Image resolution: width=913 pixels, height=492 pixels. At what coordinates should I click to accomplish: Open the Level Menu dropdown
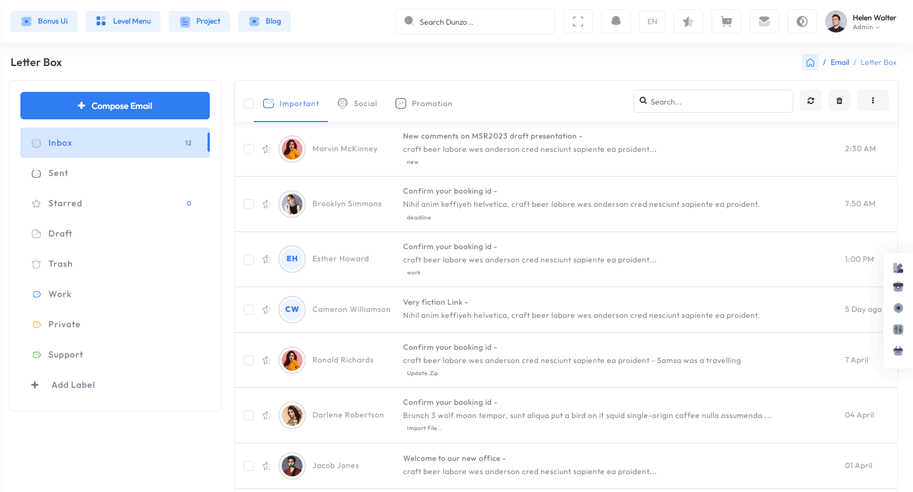[x=123, y=21]
